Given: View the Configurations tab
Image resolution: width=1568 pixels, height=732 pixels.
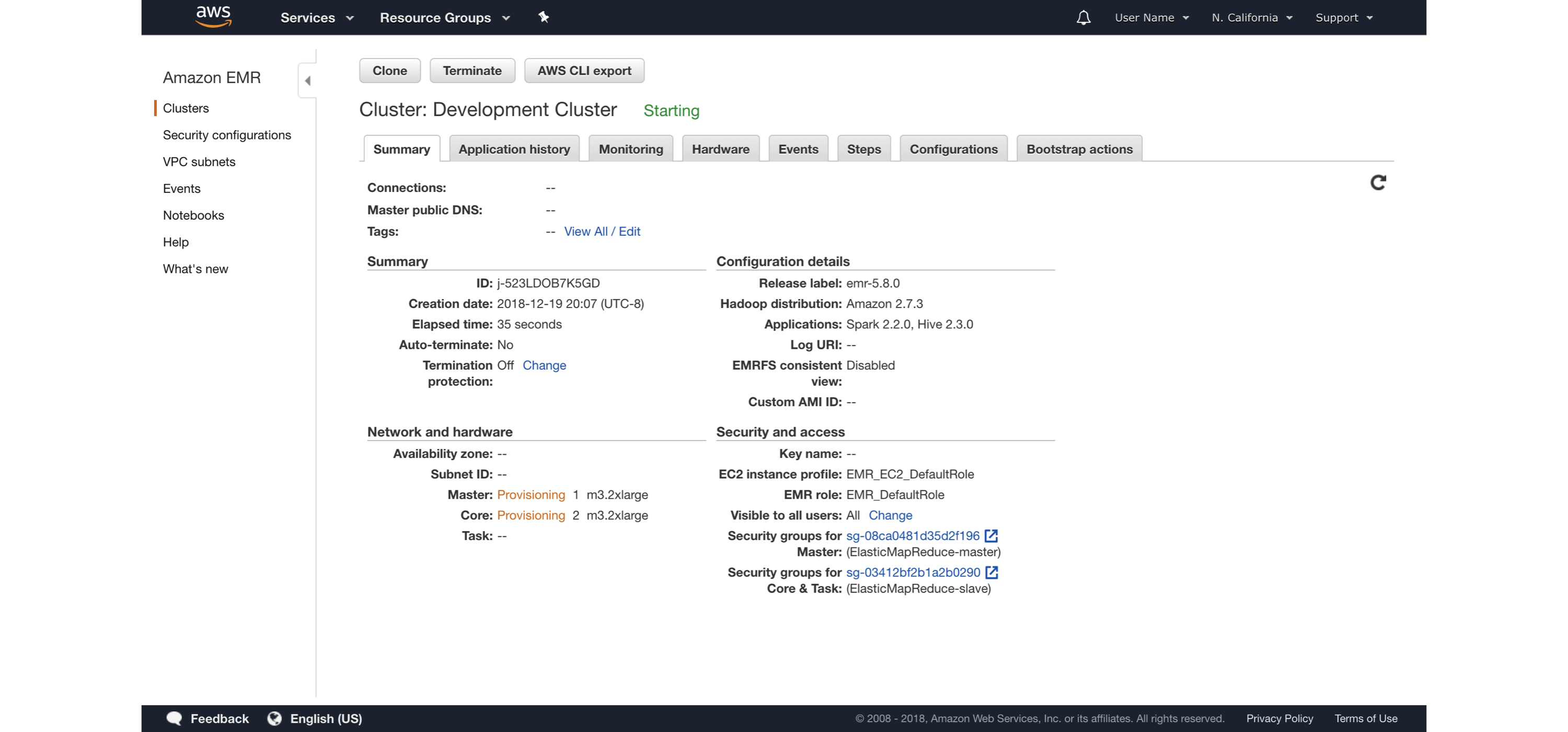Looking at the screenshot, I should click(x=954, y=149).
